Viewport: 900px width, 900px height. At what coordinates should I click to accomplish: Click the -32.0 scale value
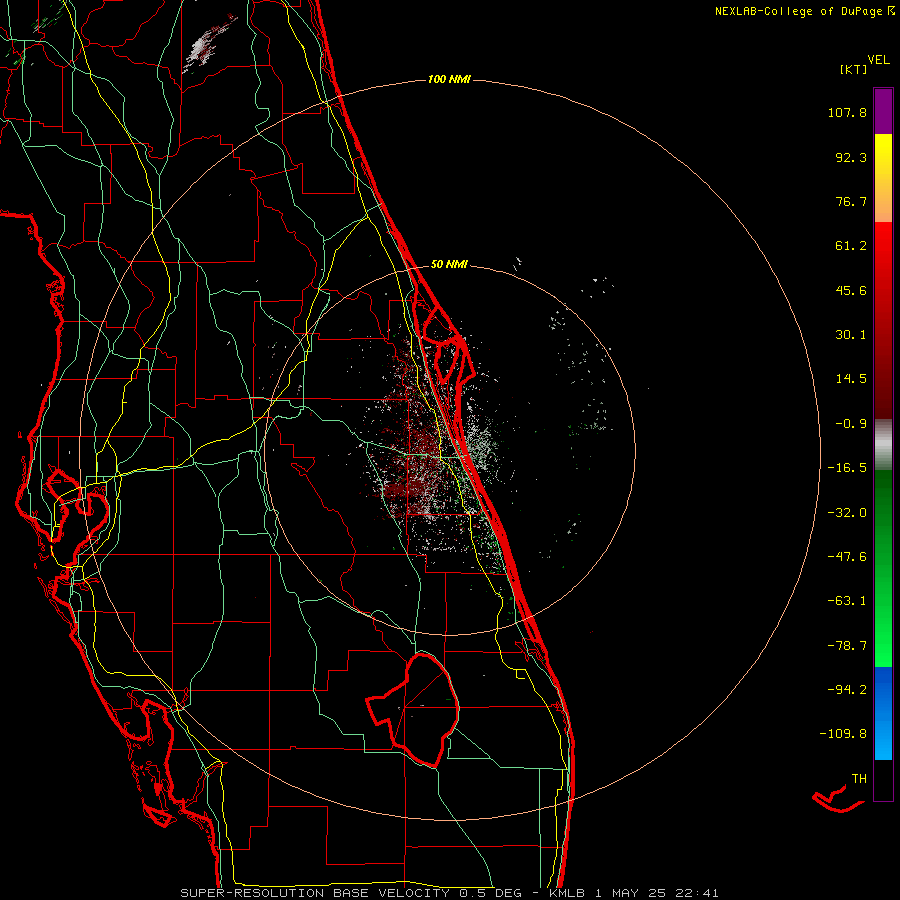tap(847, 513)
